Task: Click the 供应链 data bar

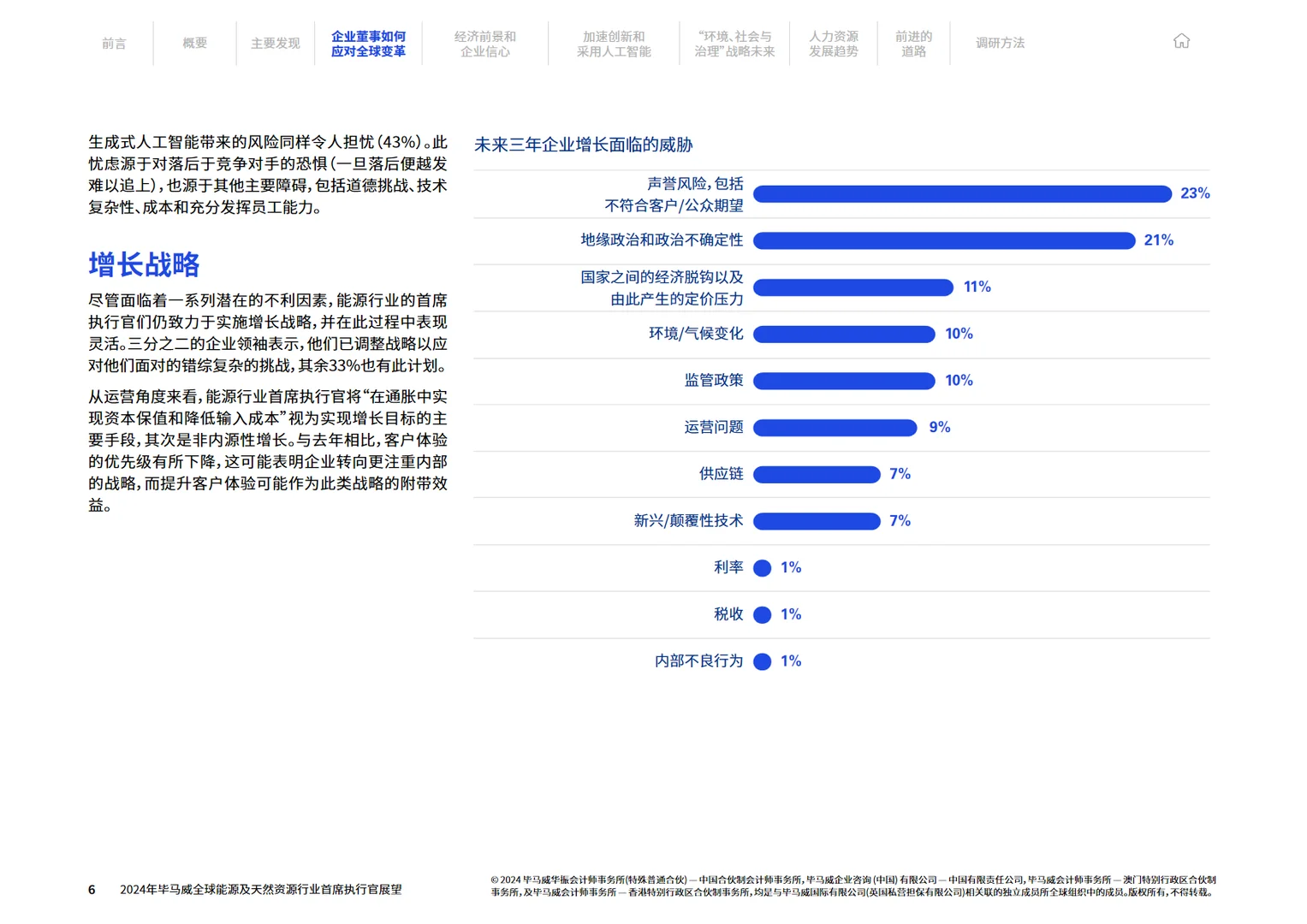Action: (816, 474)
